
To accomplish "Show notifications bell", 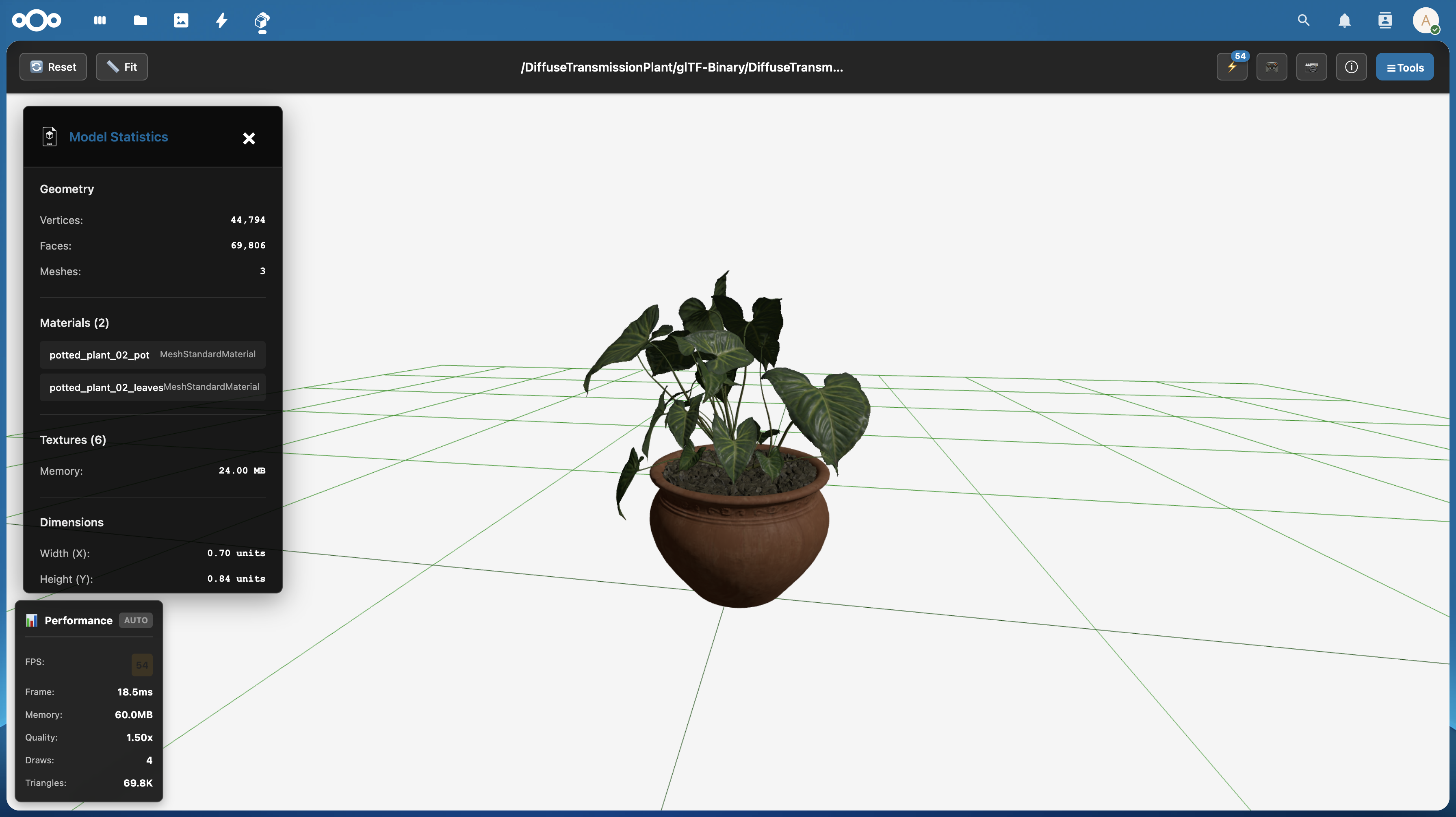I will pyautogui.click(x=1344, y=20).
